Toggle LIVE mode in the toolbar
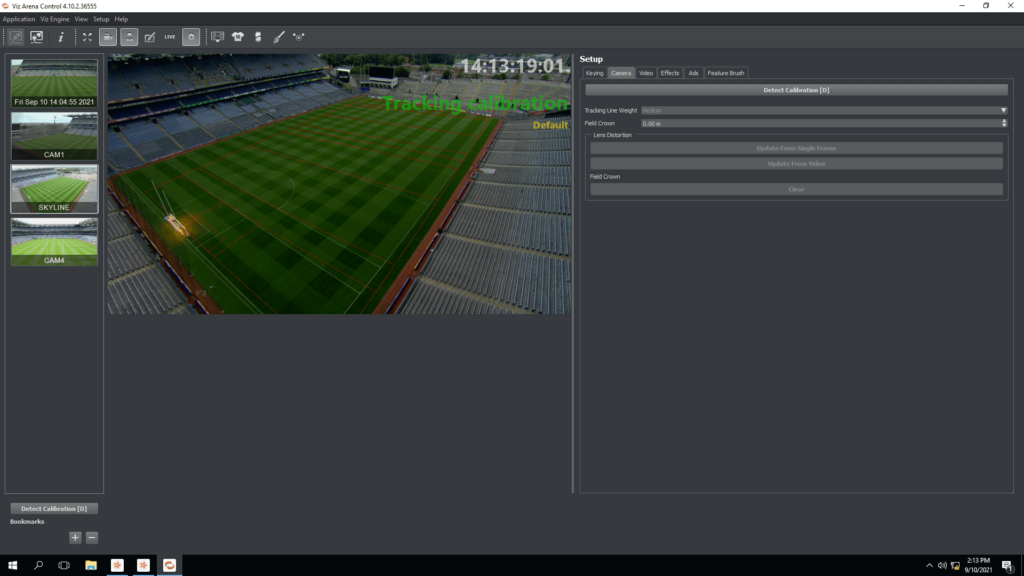1024x576 pixels. click(x=170, y=36)
